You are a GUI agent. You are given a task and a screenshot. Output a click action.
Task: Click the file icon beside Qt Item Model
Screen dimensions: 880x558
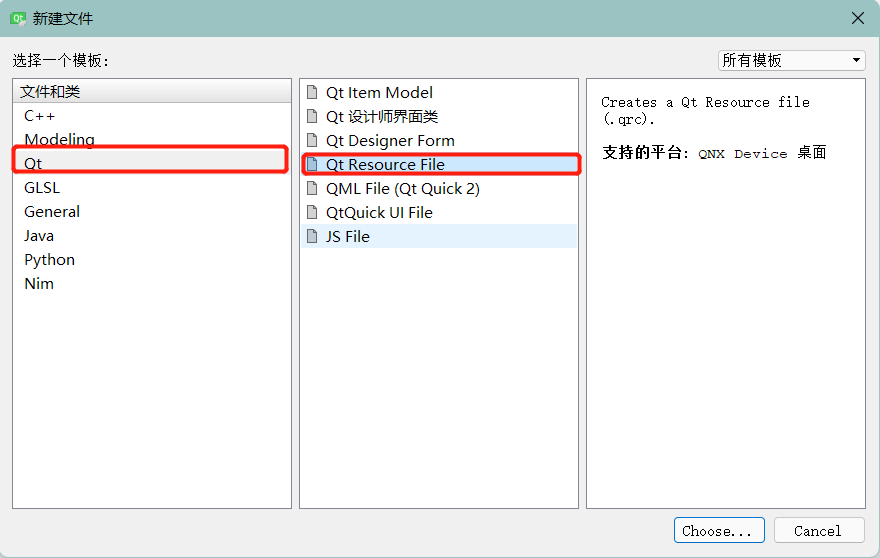(x=312, y=92)
